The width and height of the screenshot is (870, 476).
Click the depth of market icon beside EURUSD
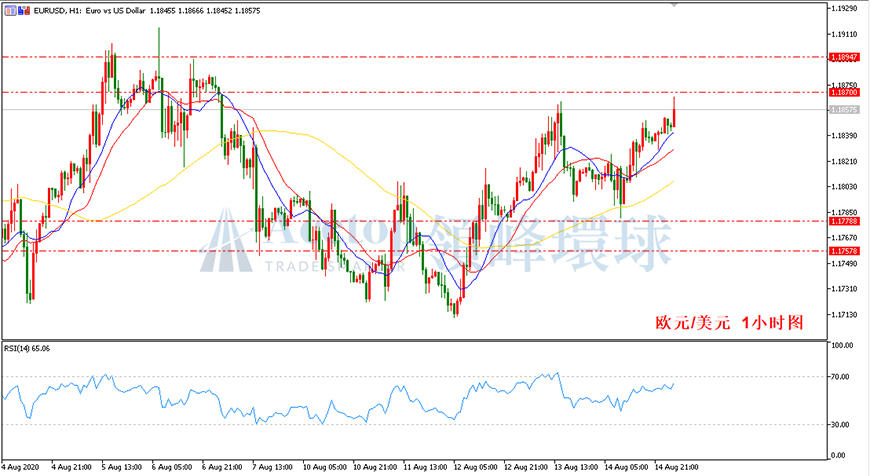24,11
